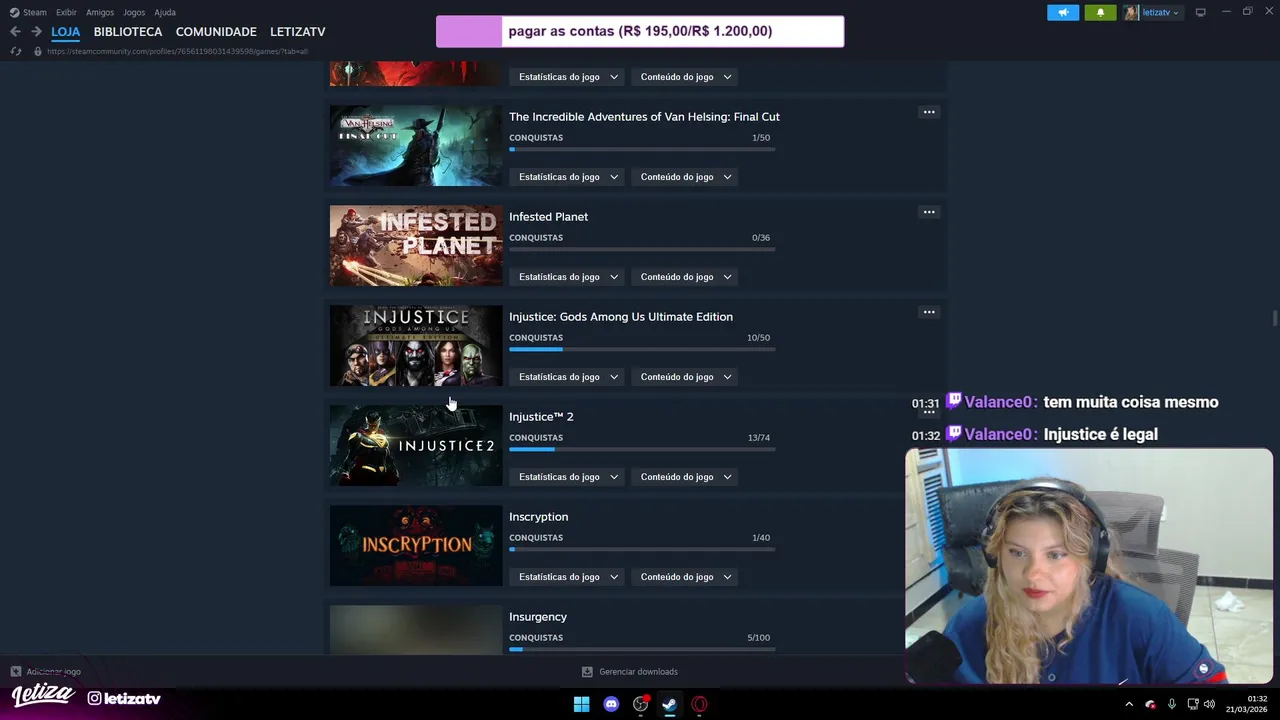Expand Estatísticas do jogo for Van Helsing

(x=568, y=177)
